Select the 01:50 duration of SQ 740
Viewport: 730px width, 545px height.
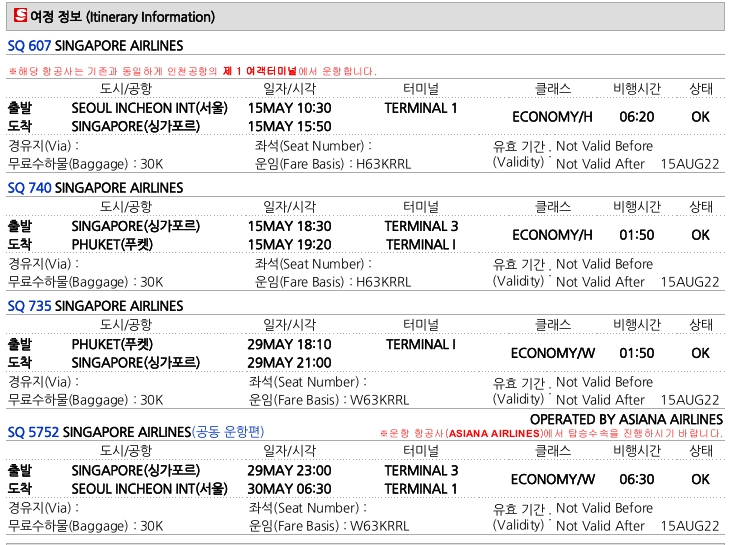point(636,235)
